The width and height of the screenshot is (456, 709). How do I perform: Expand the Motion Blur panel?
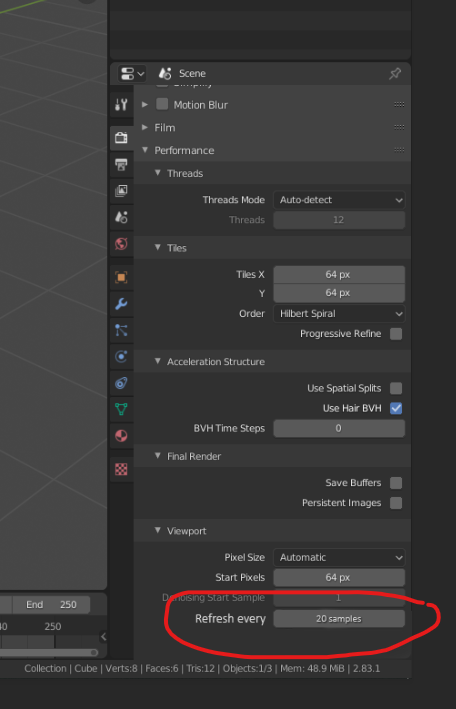point(145,104)
